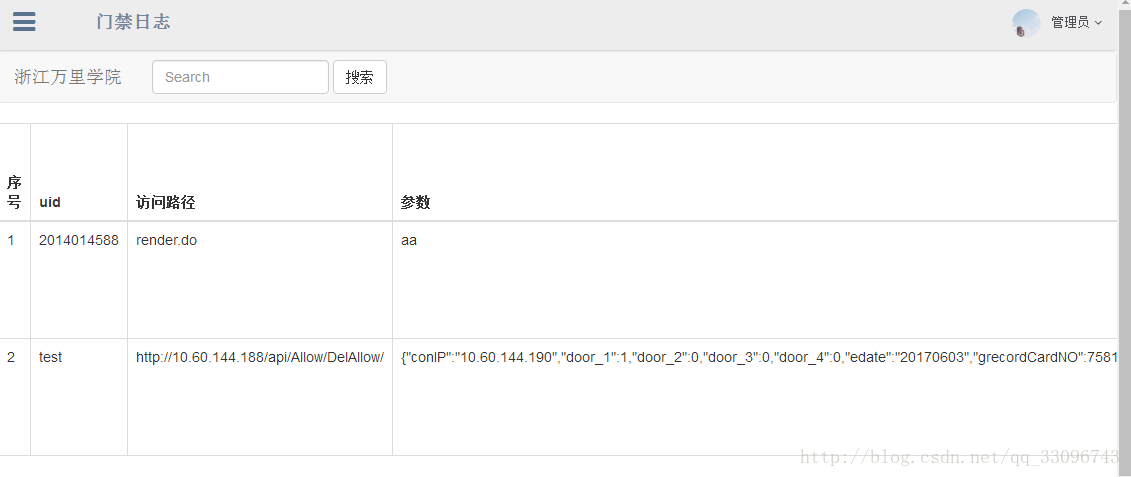Focus the Search input field
This screenshot has height=477, width=1131.
click(x=240, y=77)
